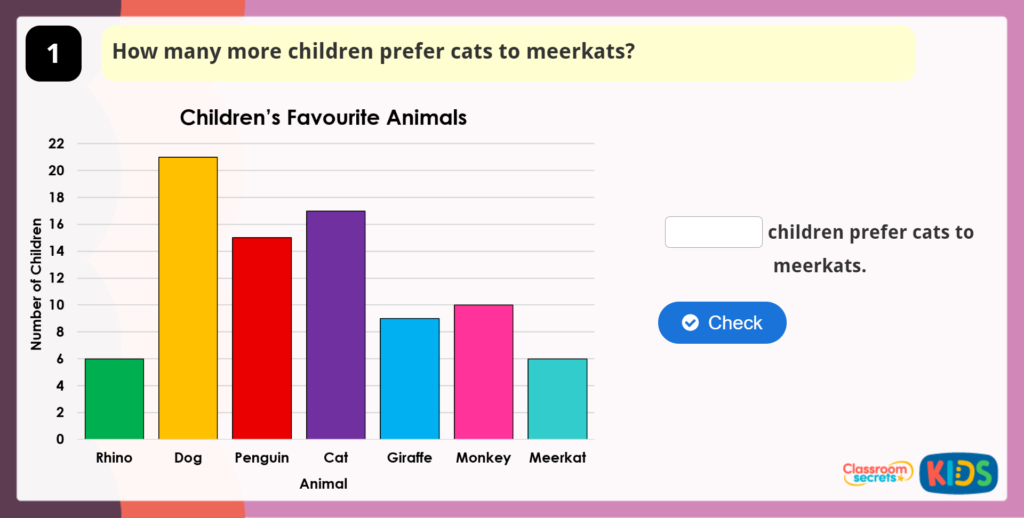This screenshot has height=518, width=1024.
Task: Click the Animal x-axis title
Action: point(323,484)
